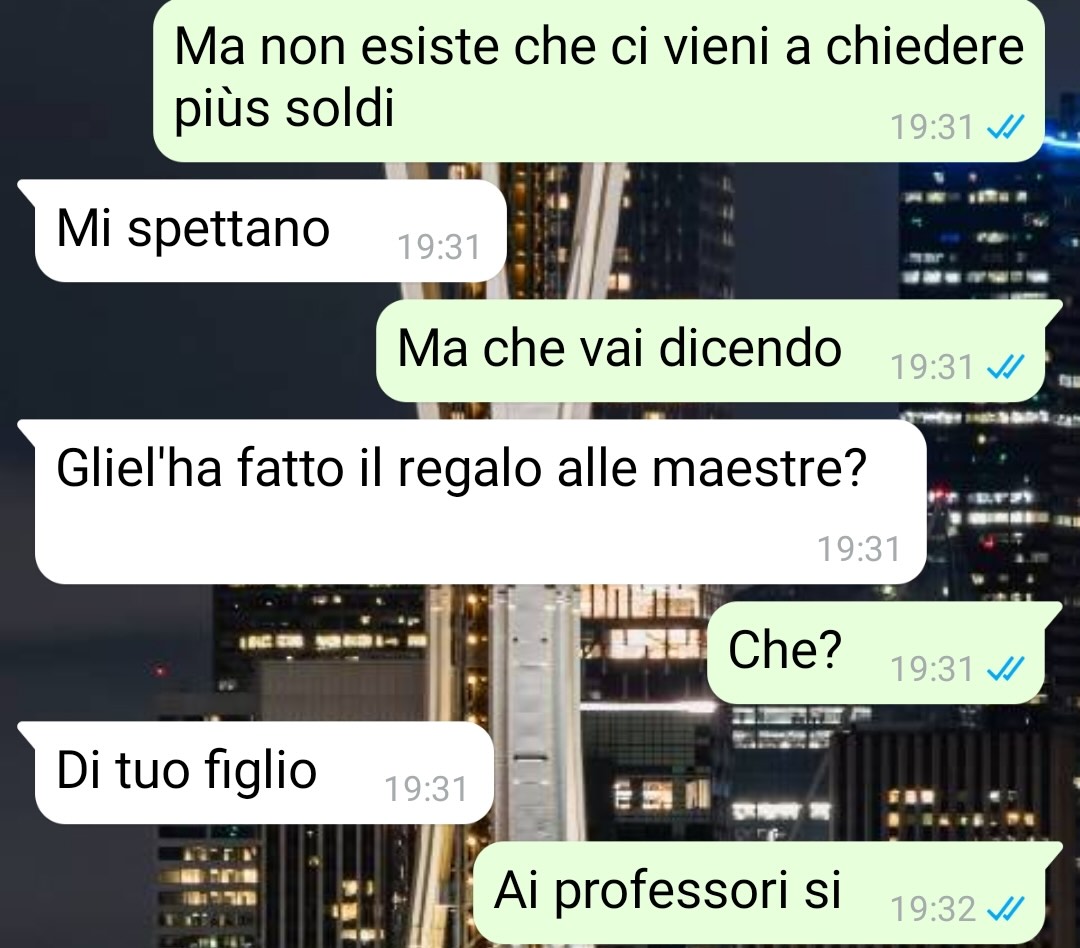Tap the time on 'Ma che vai dicendo'

pos(932,367)
